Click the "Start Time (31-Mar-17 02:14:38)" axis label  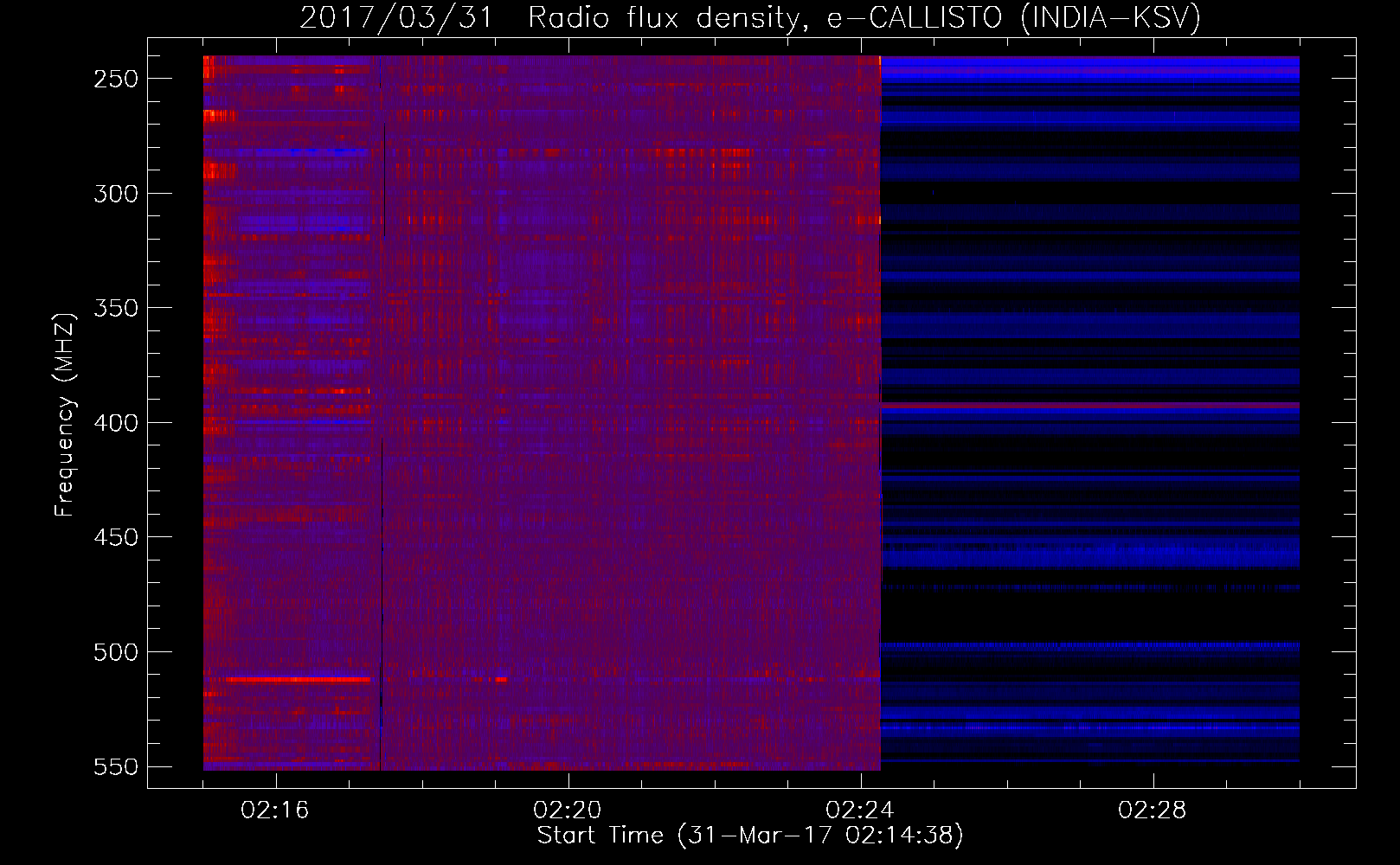pos(750,836)
